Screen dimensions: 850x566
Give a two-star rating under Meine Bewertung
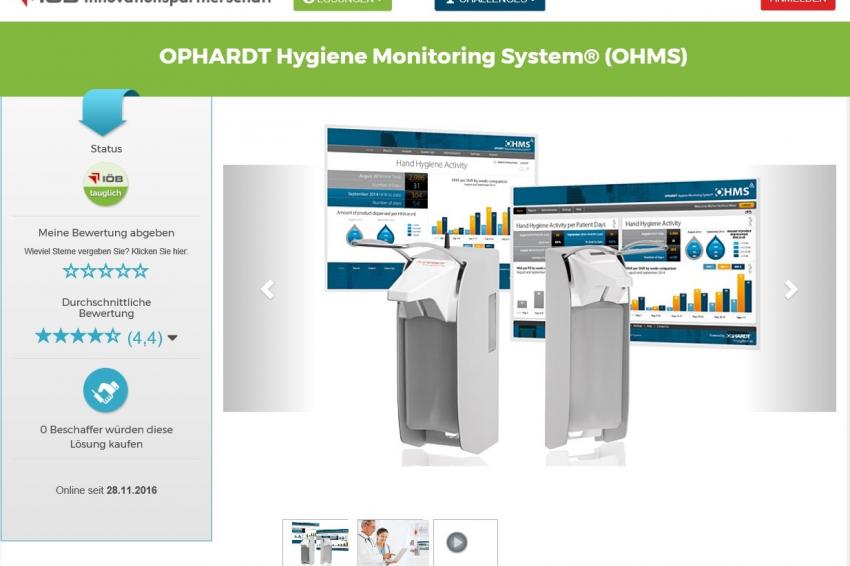click(x=88, y=271)
